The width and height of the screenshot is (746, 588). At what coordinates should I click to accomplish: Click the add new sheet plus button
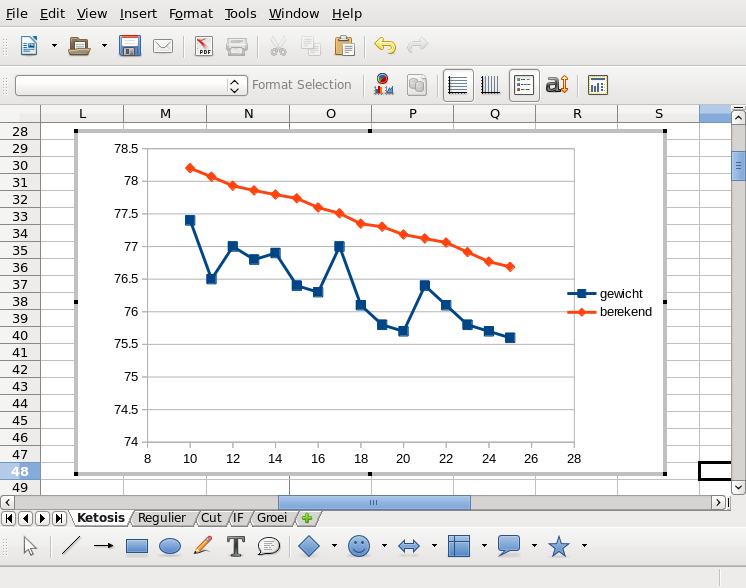tap(307, 518)
